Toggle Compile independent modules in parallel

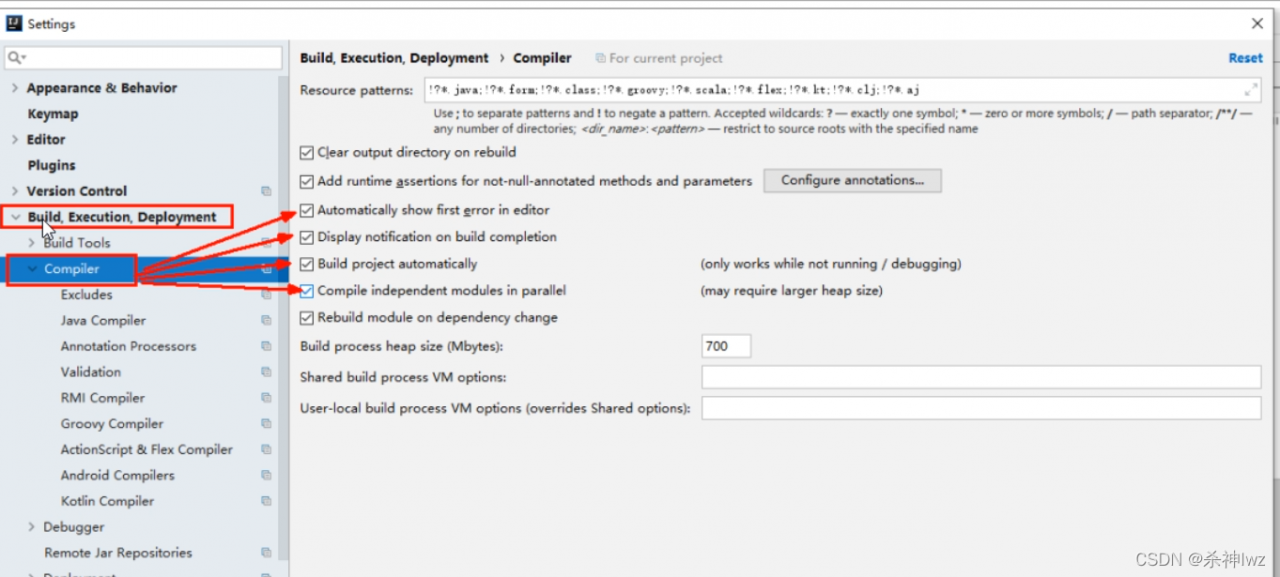pos(307,291)
